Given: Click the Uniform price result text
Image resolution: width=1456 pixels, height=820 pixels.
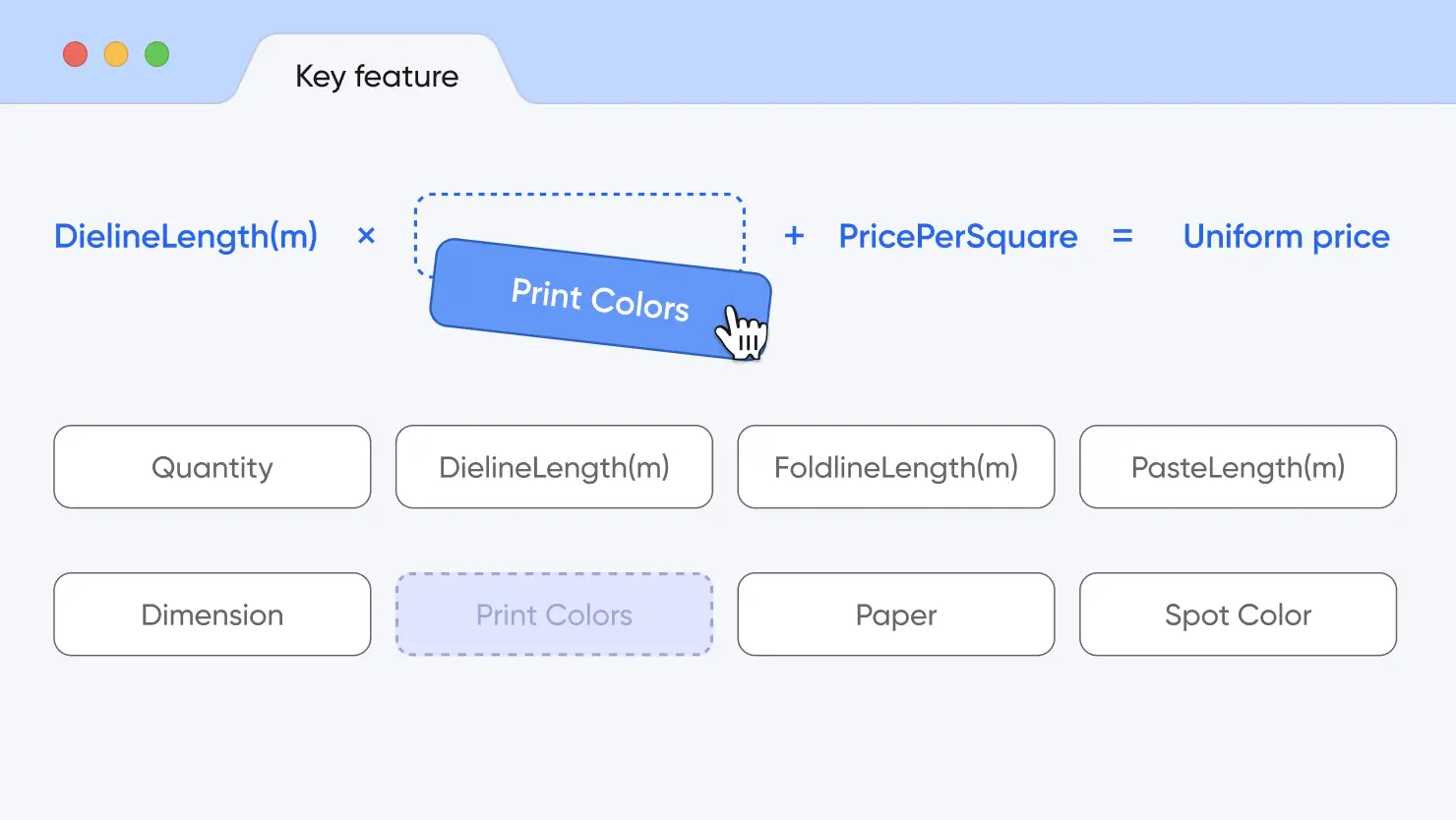Looking at the screenshot, I should (1286, 236).
